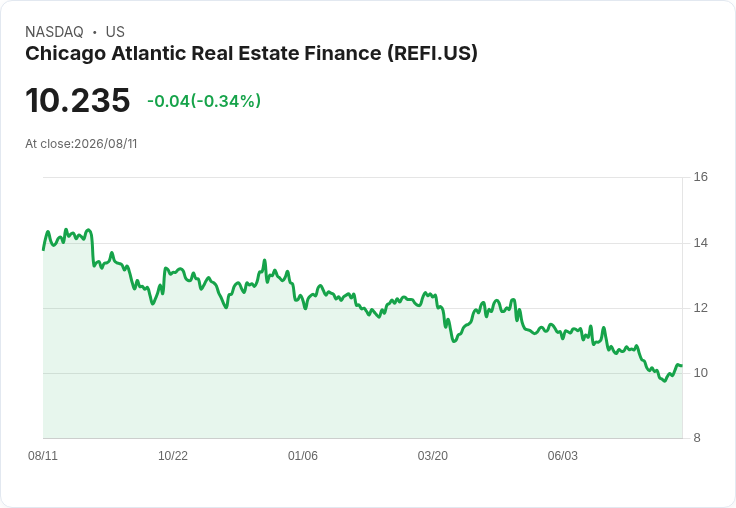
Task: Click the lowest dip of the price line
Action: coord(664,381)
